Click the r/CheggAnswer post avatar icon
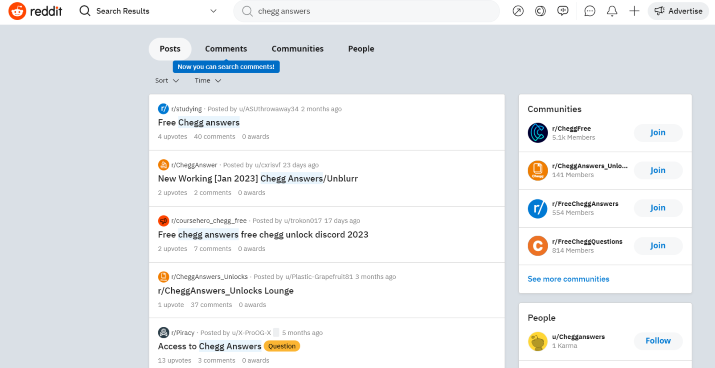Screen dimensions: 715x368 [x=163, y=165]
